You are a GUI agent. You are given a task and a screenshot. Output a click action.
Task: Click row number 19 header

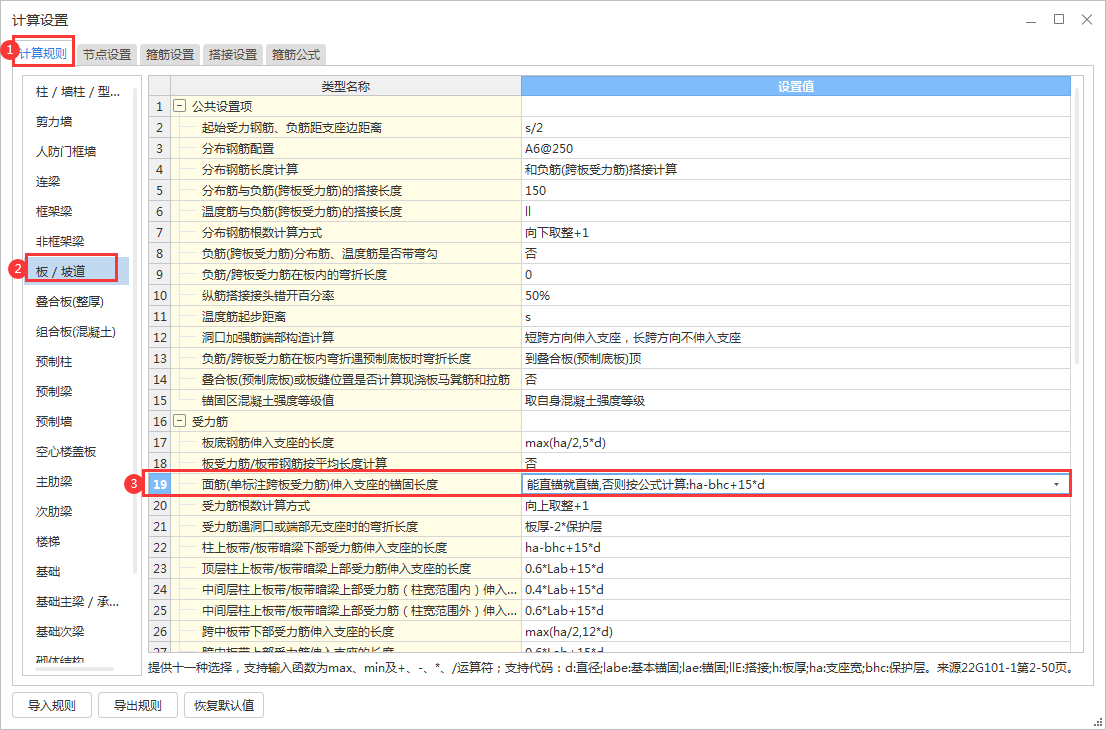click(x=159, y=485)
